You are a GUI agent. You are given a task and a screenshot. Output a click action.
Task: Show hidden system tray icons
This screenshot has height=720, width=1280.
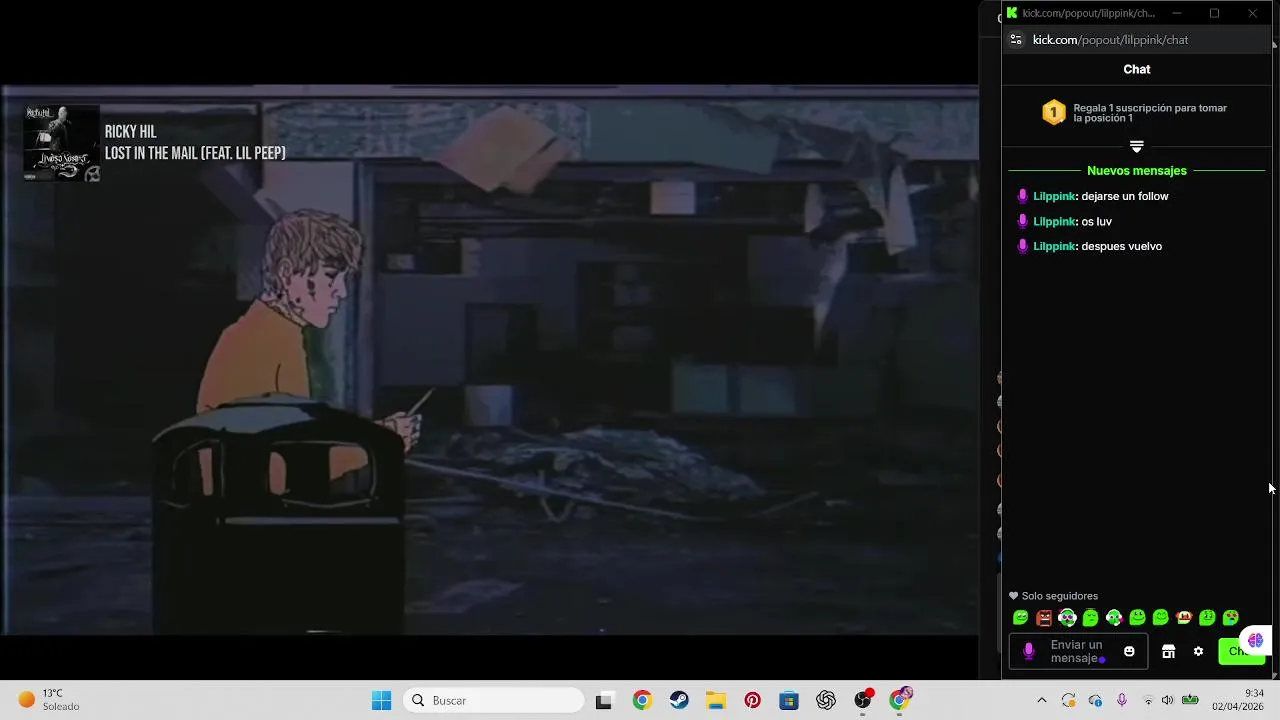1041,700
